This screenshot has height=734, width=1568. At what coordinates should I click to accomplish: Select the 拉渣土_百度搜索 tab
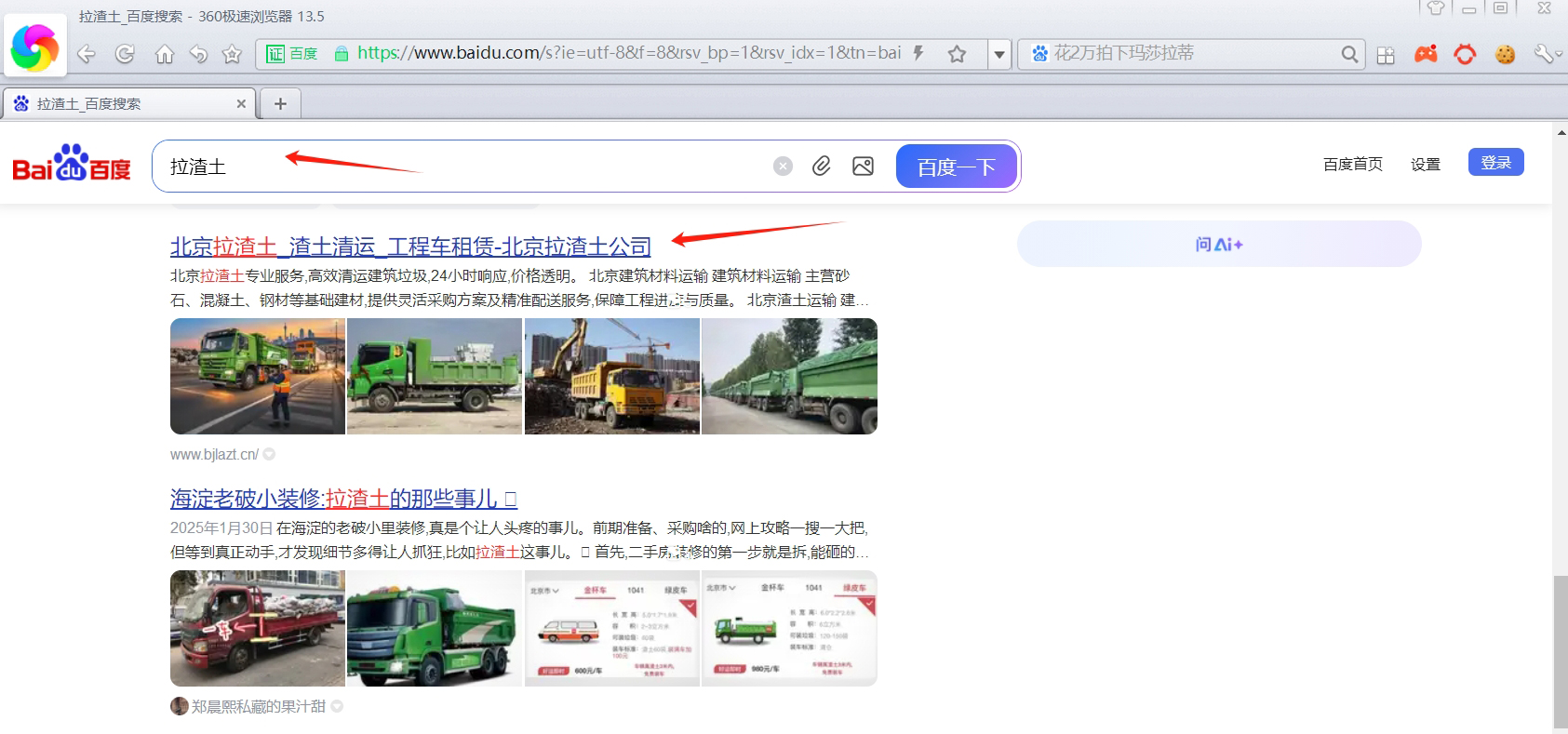point(128,103)
